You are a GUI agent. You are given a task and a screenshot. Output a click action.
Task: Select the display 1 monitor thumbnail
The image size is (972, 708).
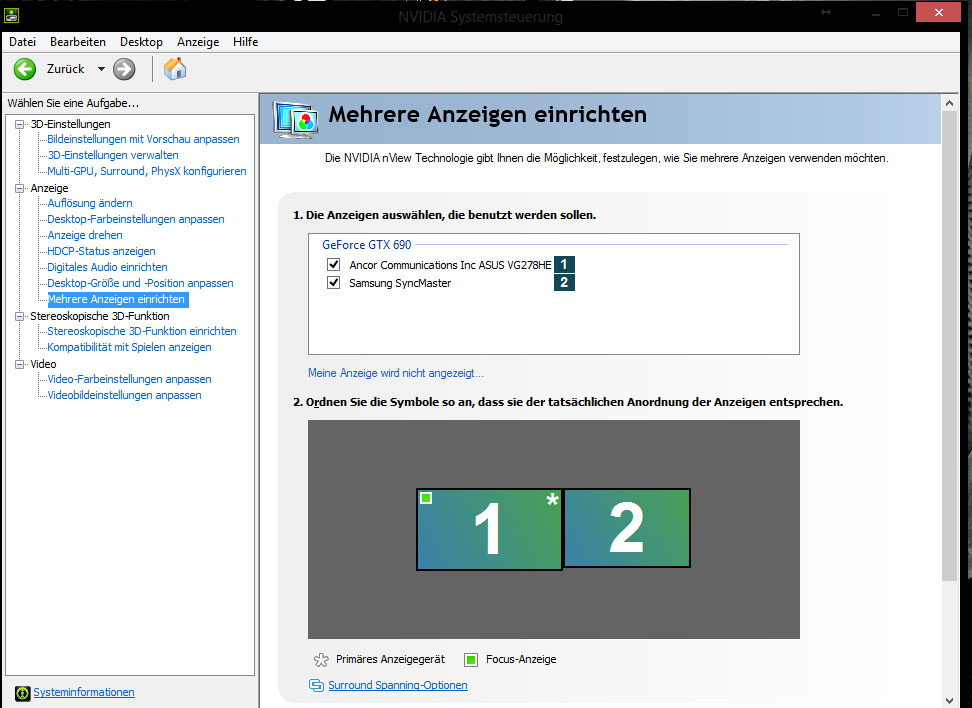489,529
